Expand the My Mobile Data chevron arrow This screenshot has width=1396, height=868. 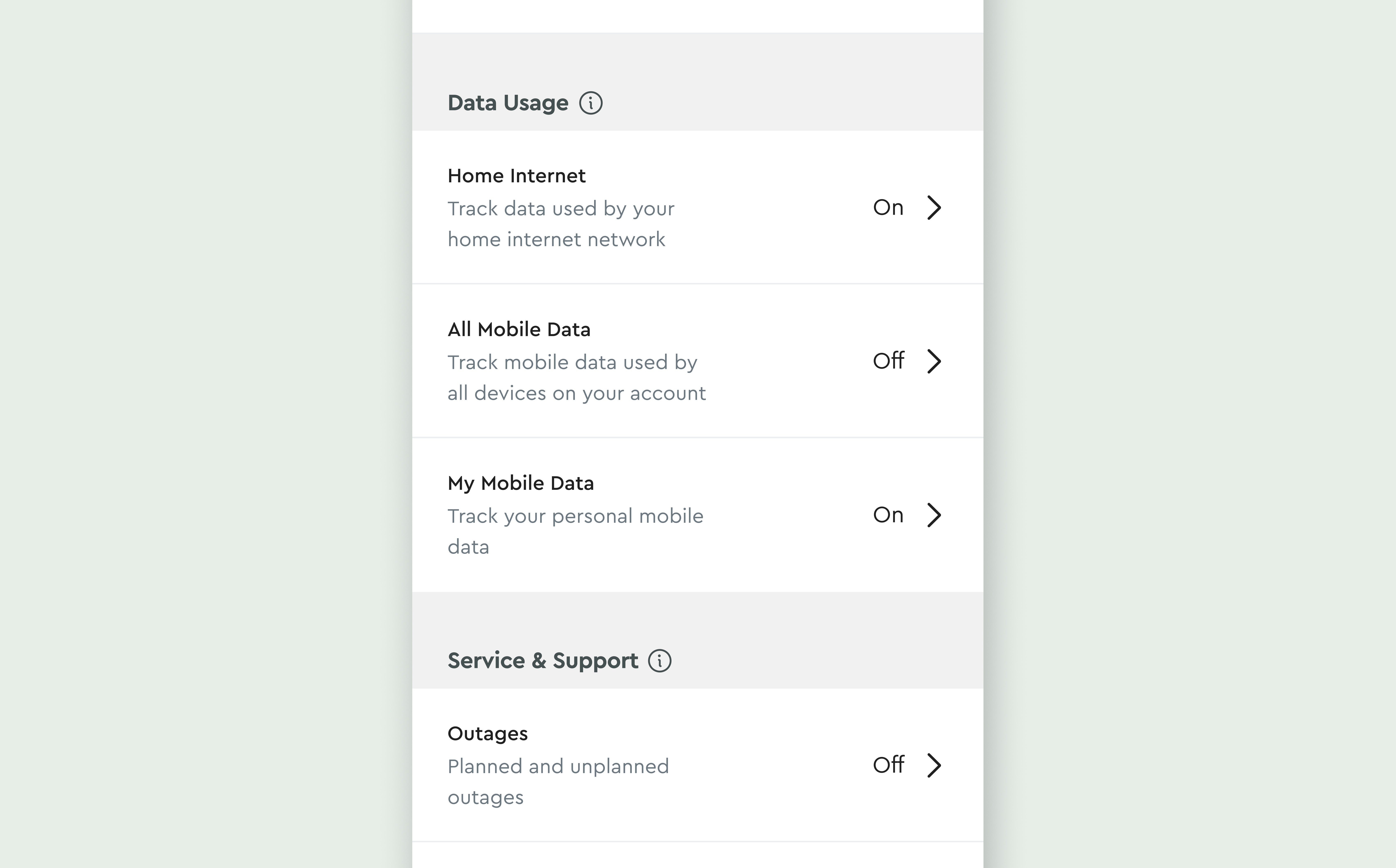[934, 515]
